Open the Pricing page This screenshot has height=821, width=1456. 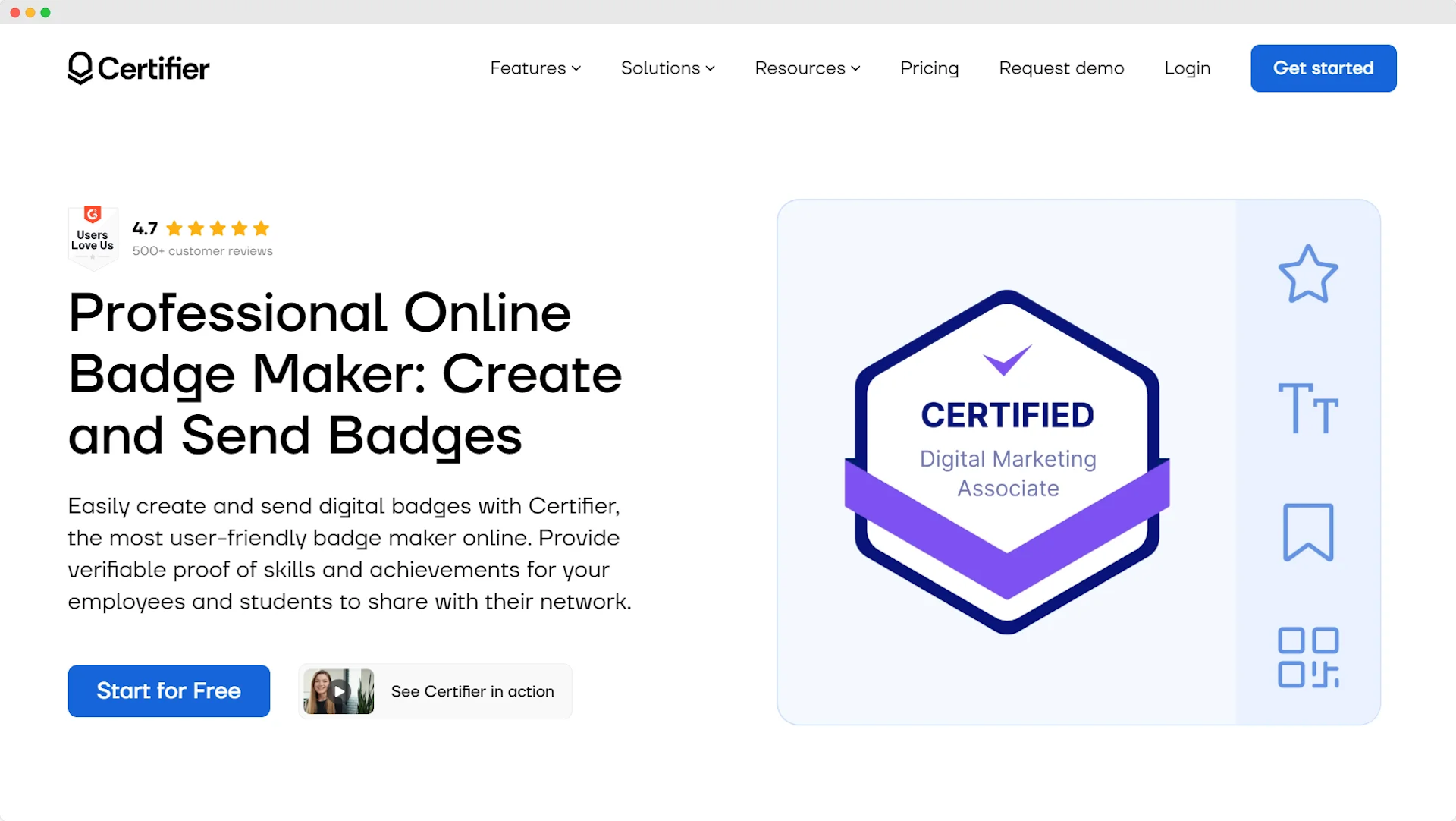(x=929, y=67)
